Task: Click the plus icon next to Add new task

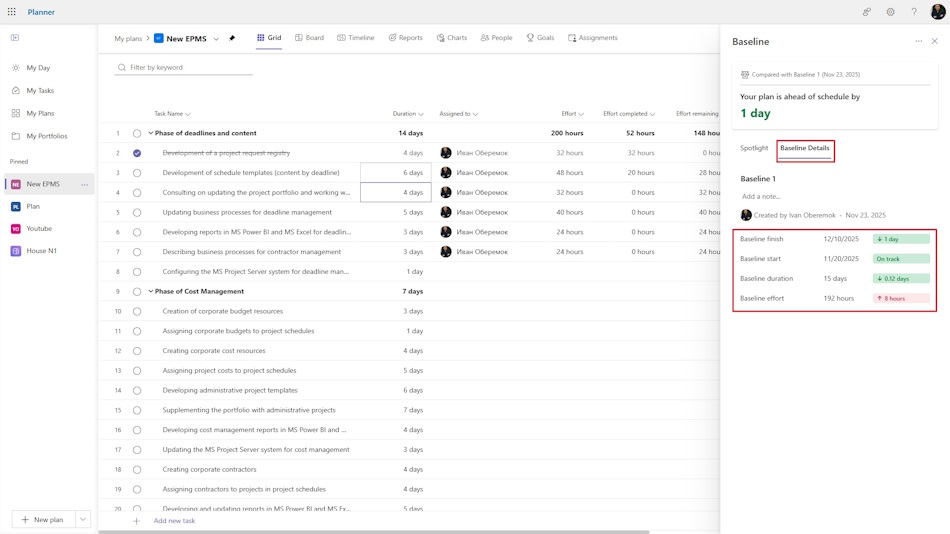Action: point(136,521)
